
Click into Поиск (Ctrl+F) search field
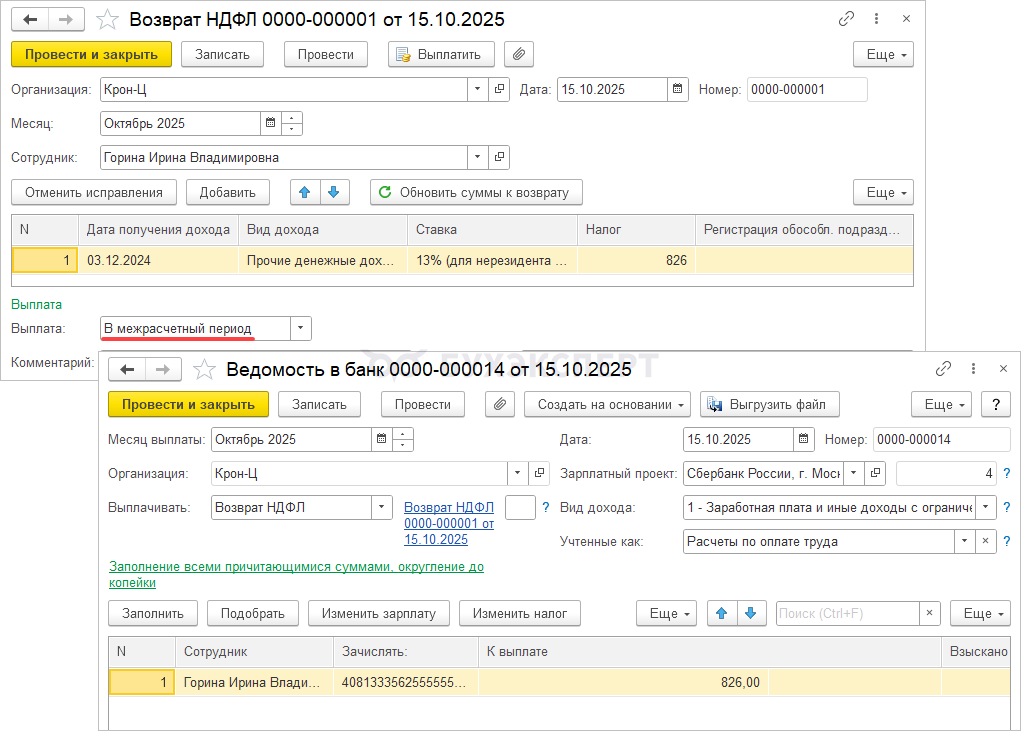coord(848,613)
